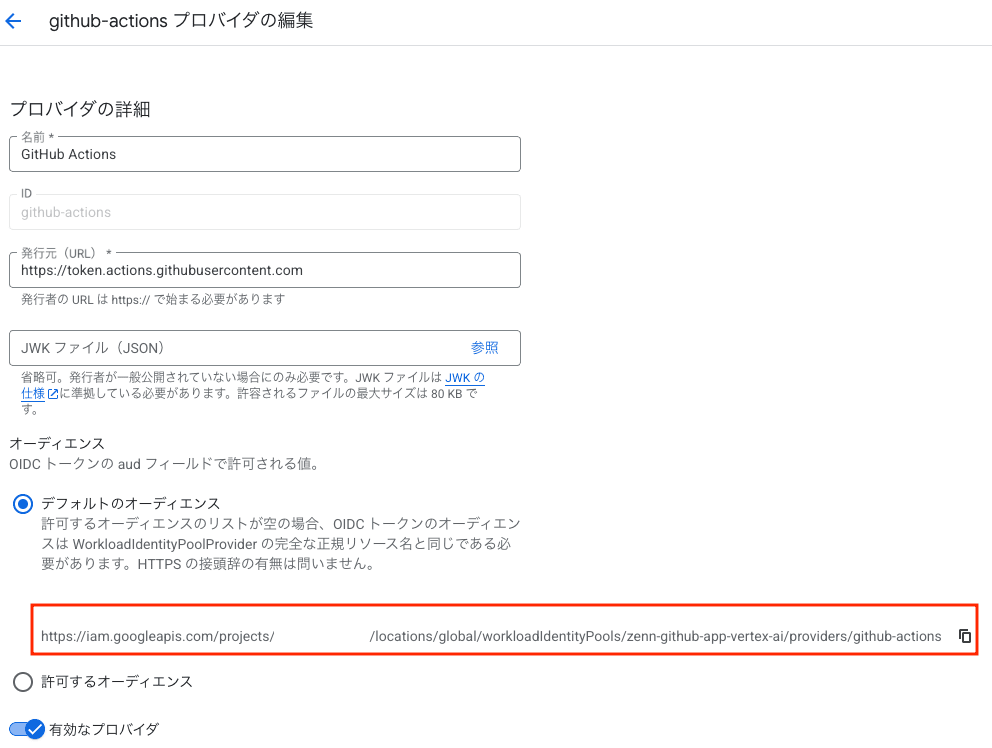
Task: Click the プロバイダの詳細 heading
Action: point(80,109)
